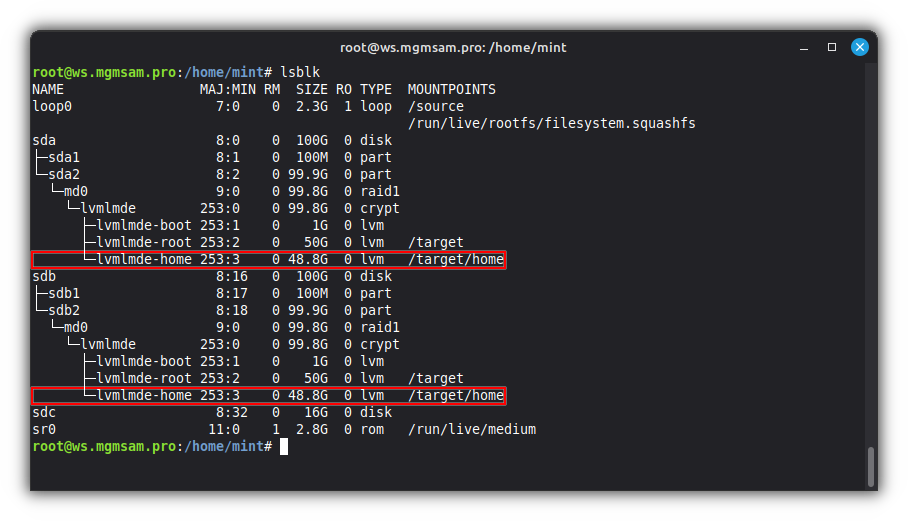908x521 pixels.
Task: Click the MOUNTPOINTS column header
Action: click(x=451, y=89)
